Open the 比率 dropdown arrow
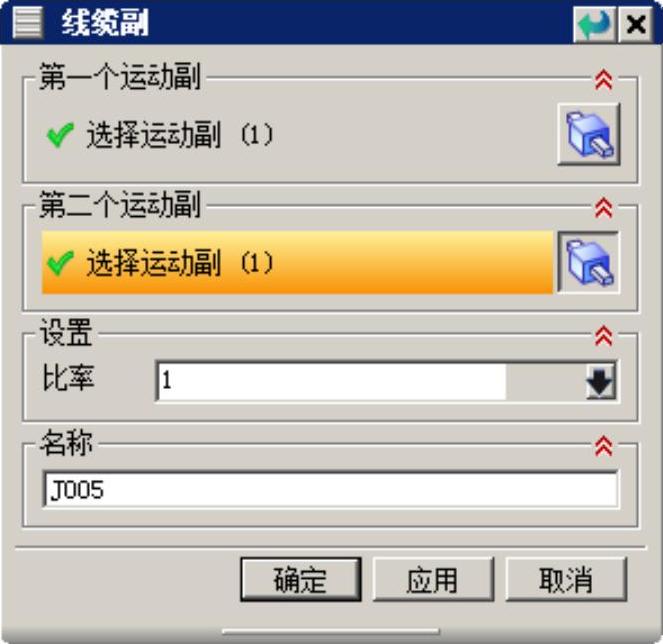Viewport: 663px width, 644px height. click(x=600, y=381)
